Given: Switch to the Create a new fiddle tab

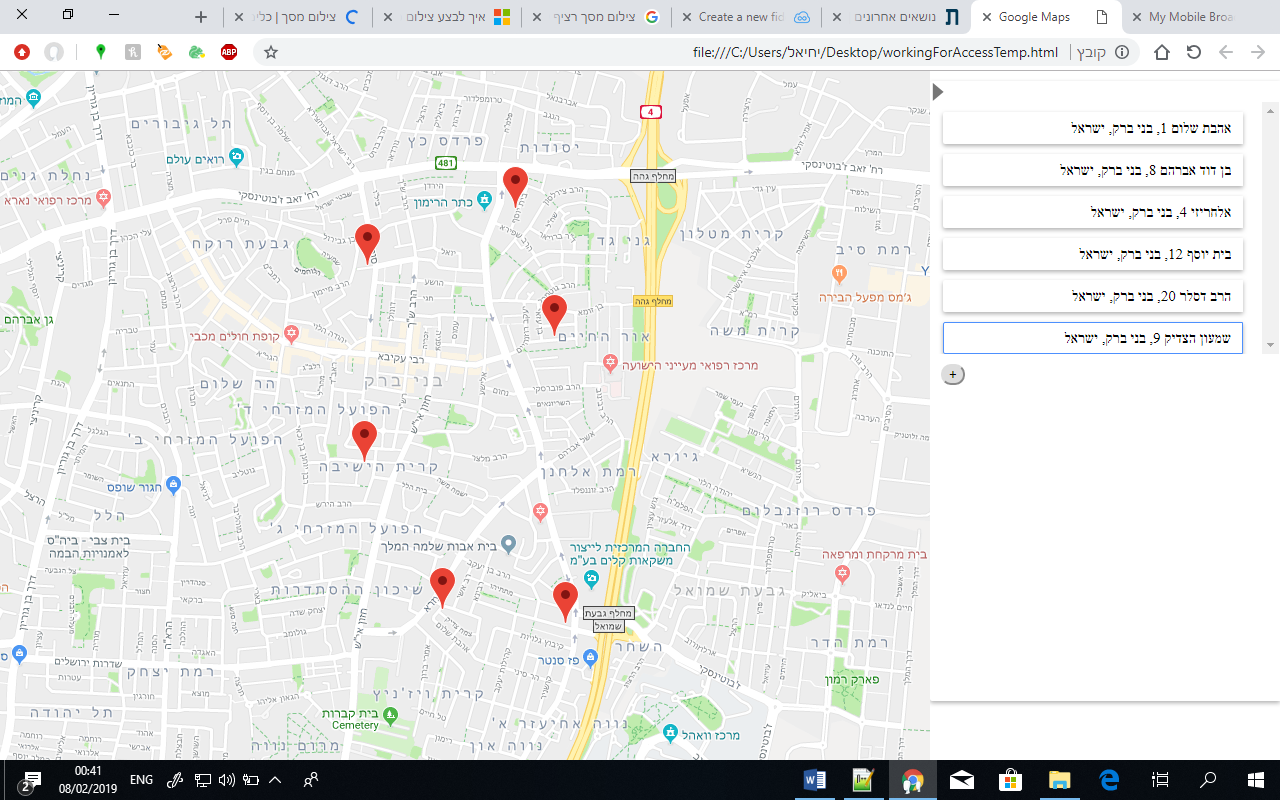Looking at the screenshot, I should click(746, 17).
